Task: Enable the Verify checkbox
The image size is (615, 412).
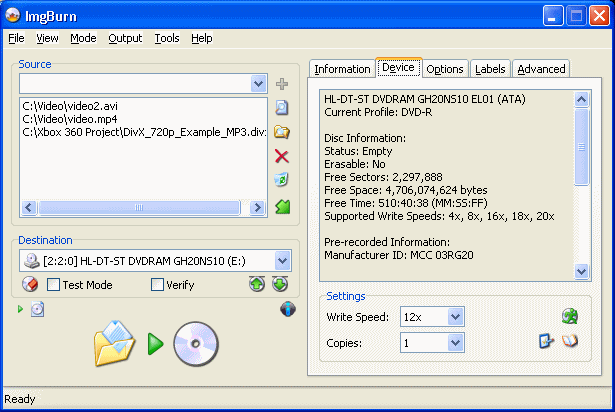Action: (157, 284)
